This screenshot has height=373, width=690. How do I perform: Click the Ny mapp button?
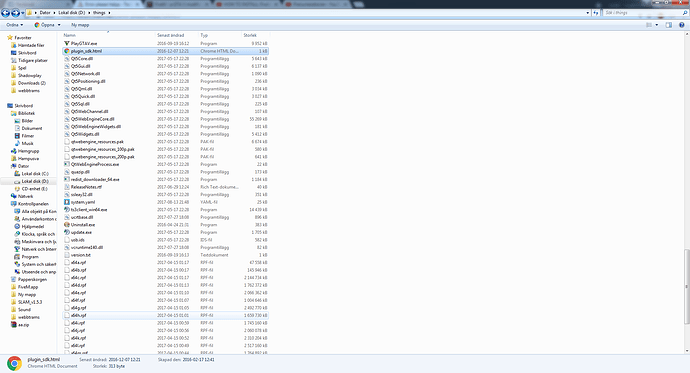click(x=80, y=25)
